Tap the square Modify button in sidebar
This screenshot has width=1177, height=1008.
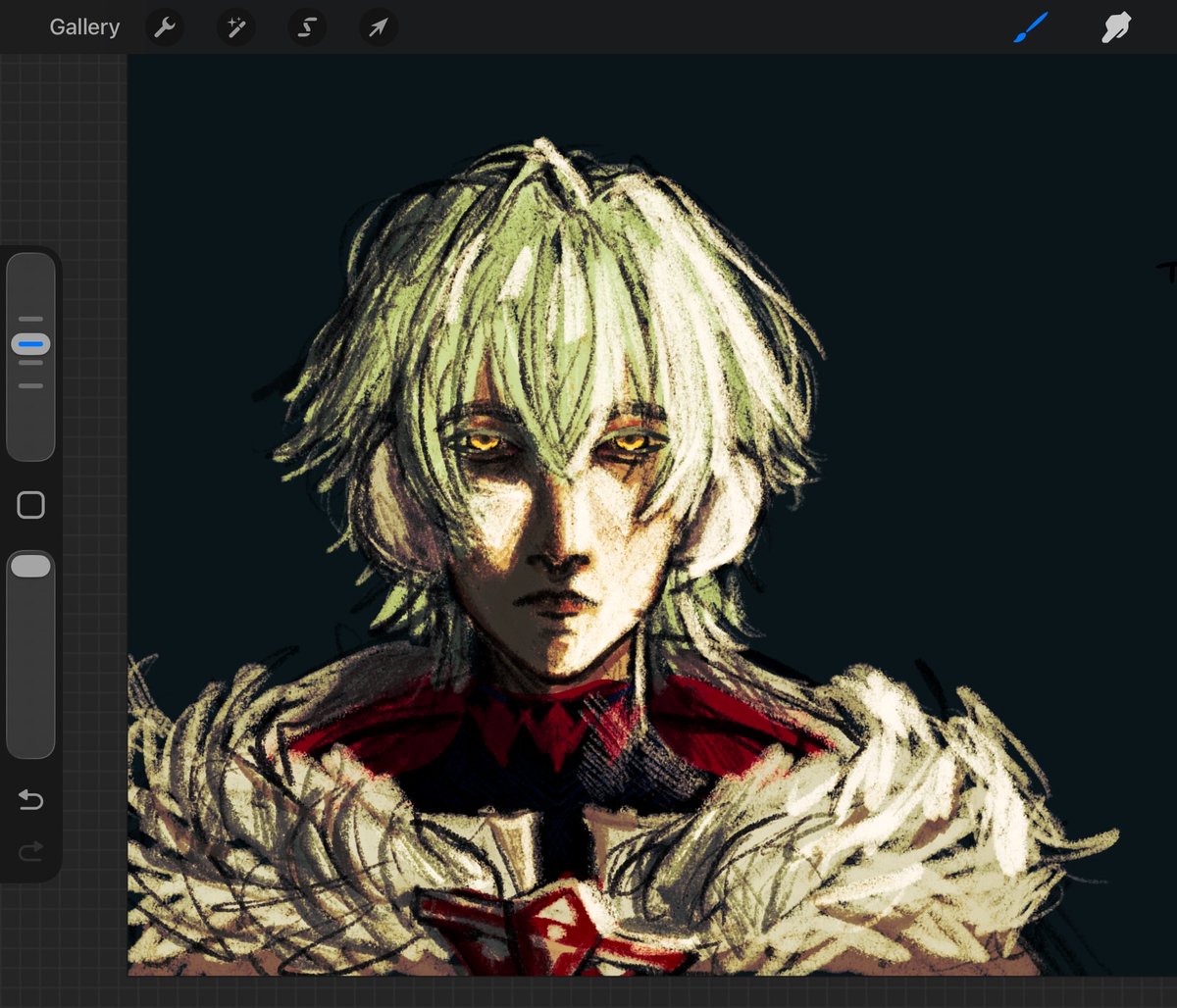click(x=31, y=505)
